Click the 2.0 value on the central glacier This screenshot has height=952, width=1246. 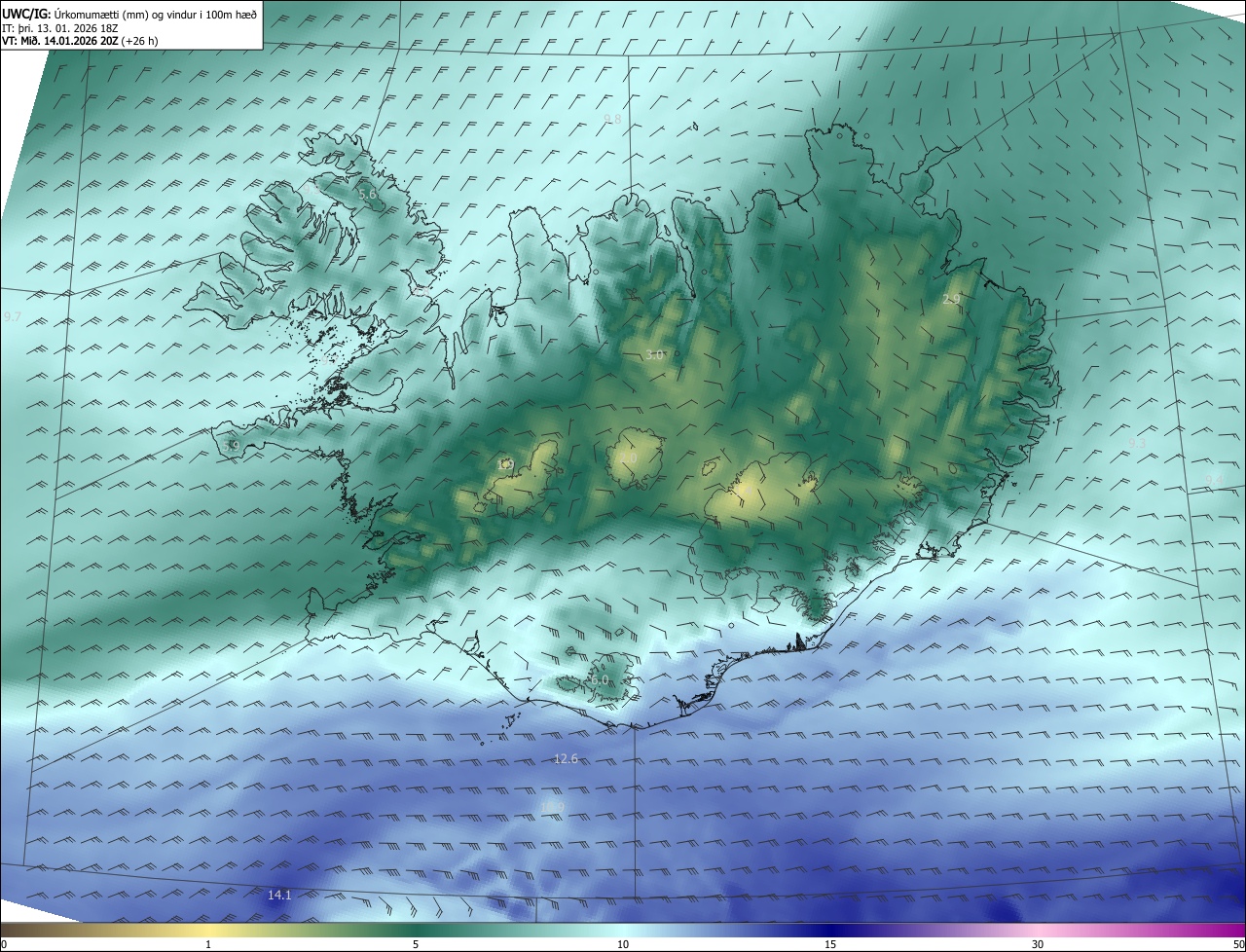628,458
